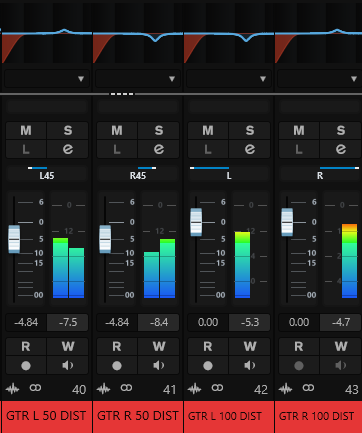Toggle Listen on GTR R 100 DIST

pos(299,149)
